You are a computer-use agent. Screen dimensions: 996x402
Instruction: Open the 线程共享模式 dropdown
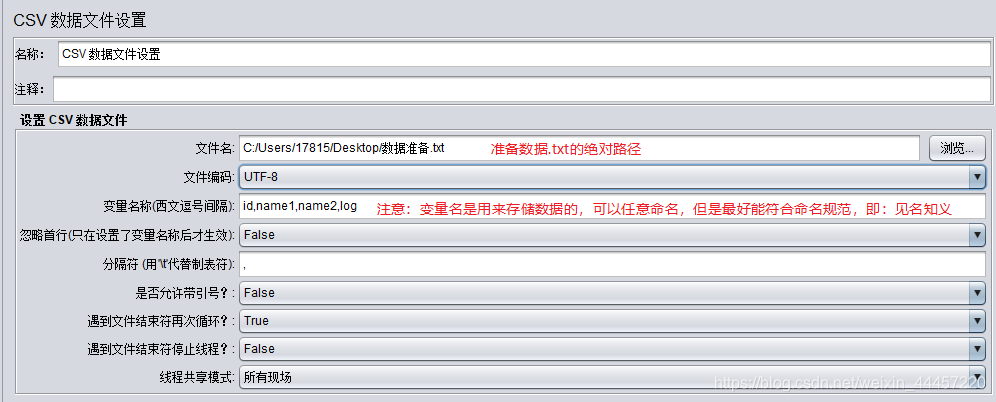pyautogui.click(x=612, y=377)
